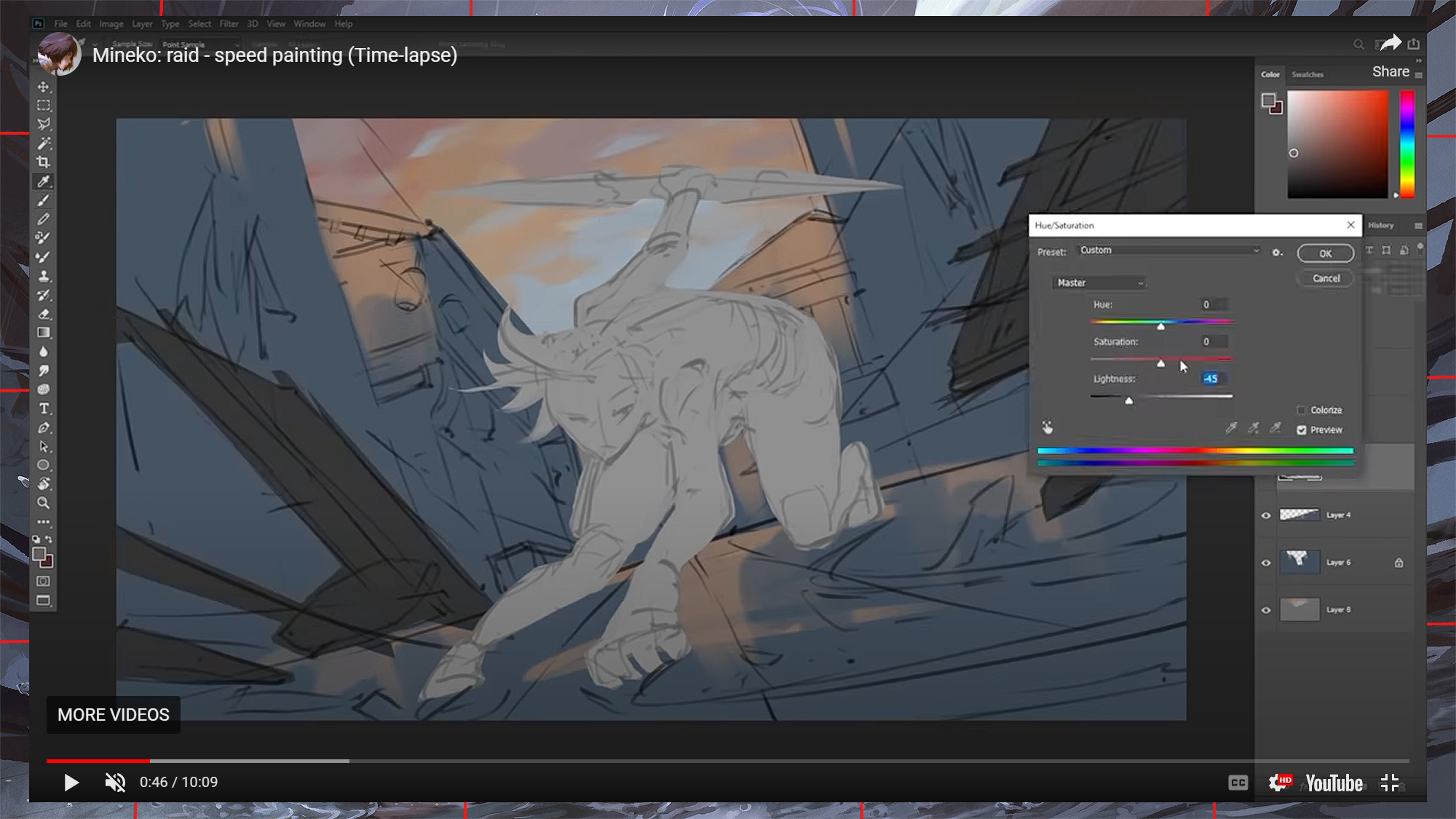Select the Gradient tool
Screen dimensions: 1456x819
click(44, 333)
